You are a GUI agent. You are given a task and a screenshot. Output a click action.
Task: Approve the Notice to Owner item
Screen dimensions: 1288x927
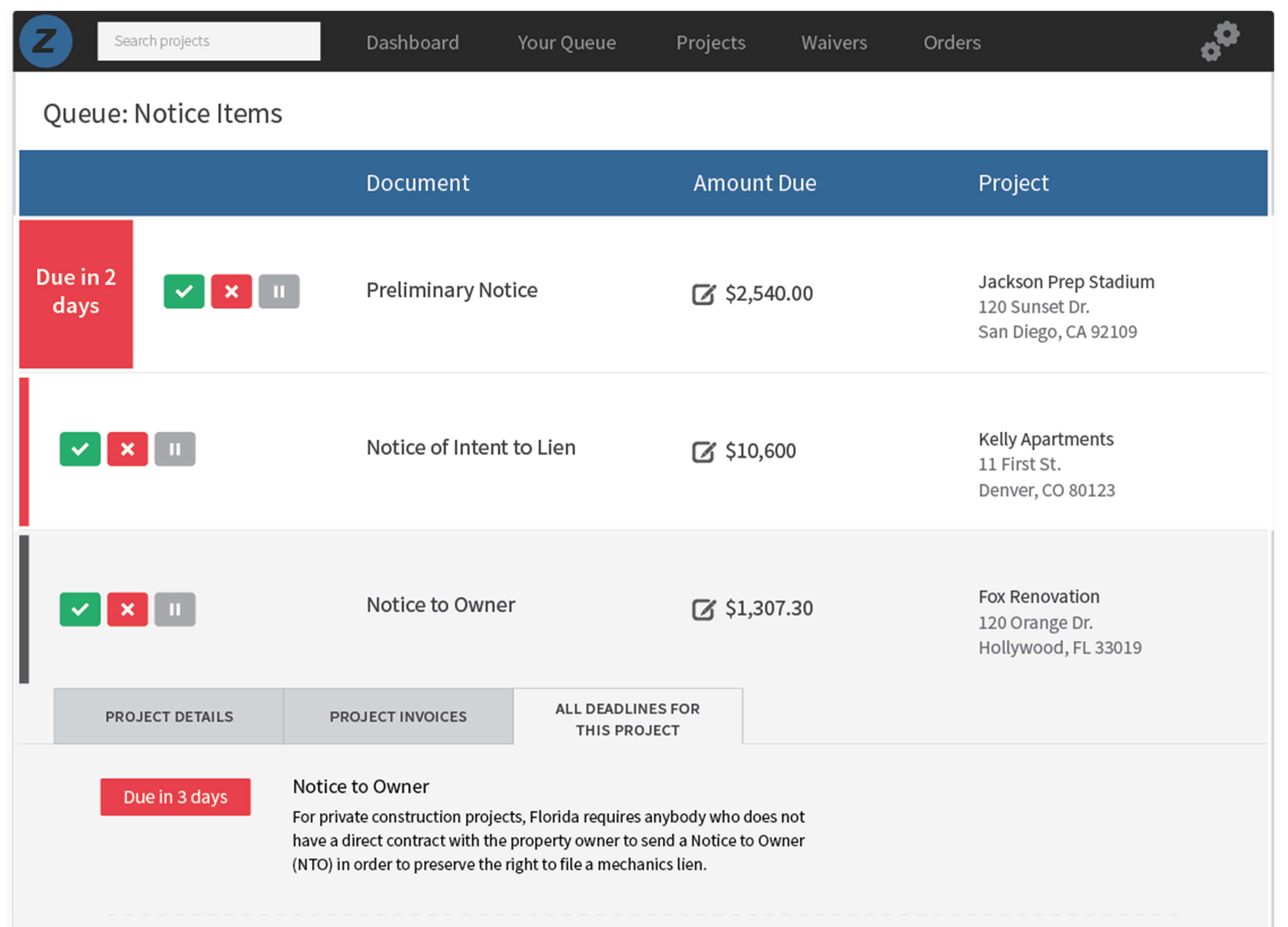(80, 609)
